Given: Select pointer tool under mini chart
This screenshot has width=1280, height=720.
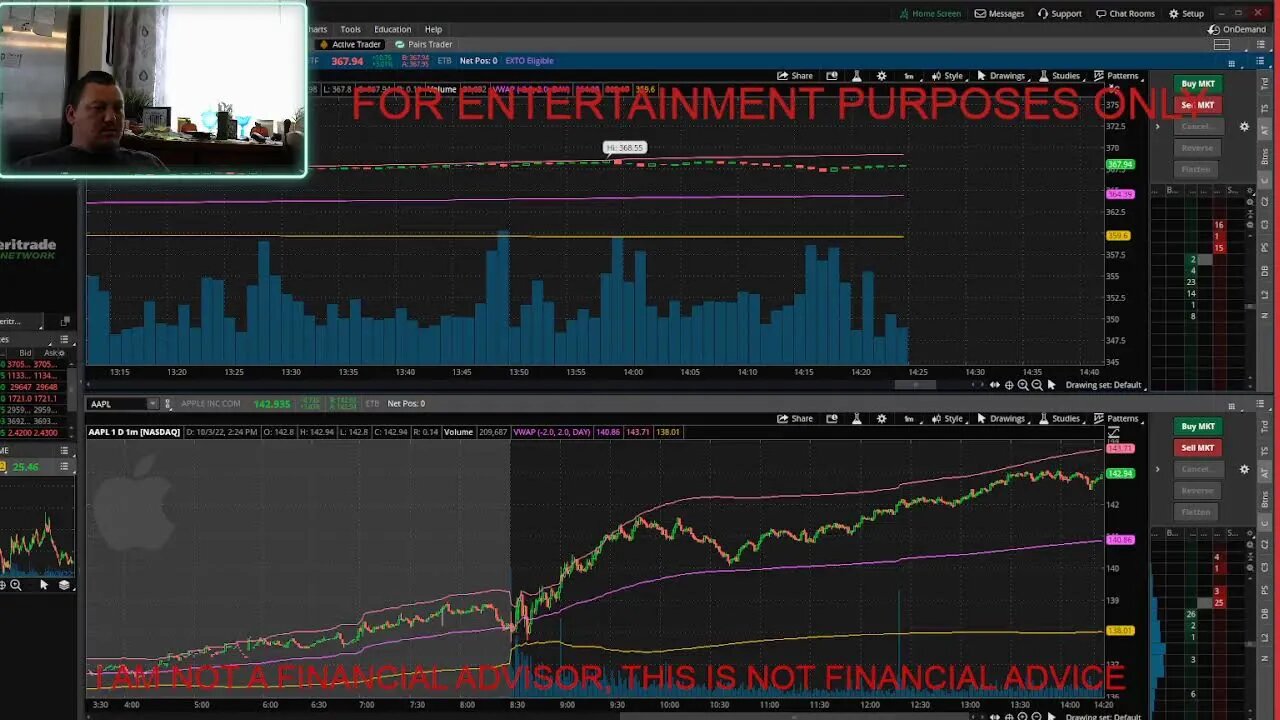Looking at the screenshot, I should click(x=43, y=586).
